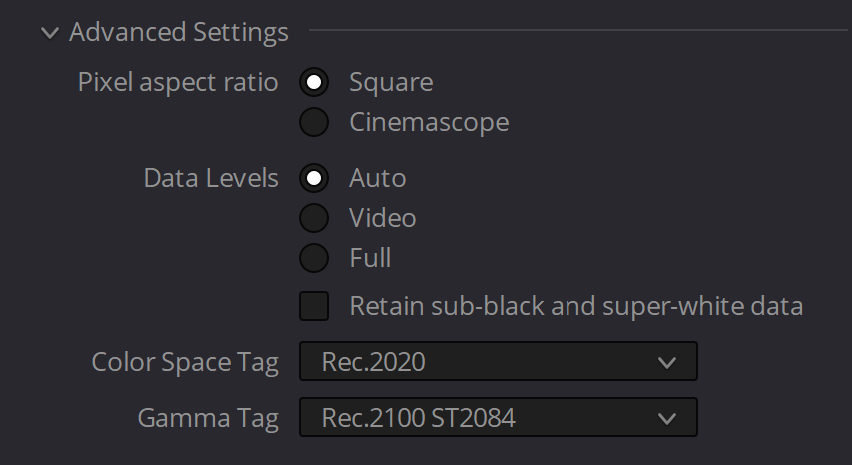
Task: Click the Advanced Settings section heading
Action: 179,33
